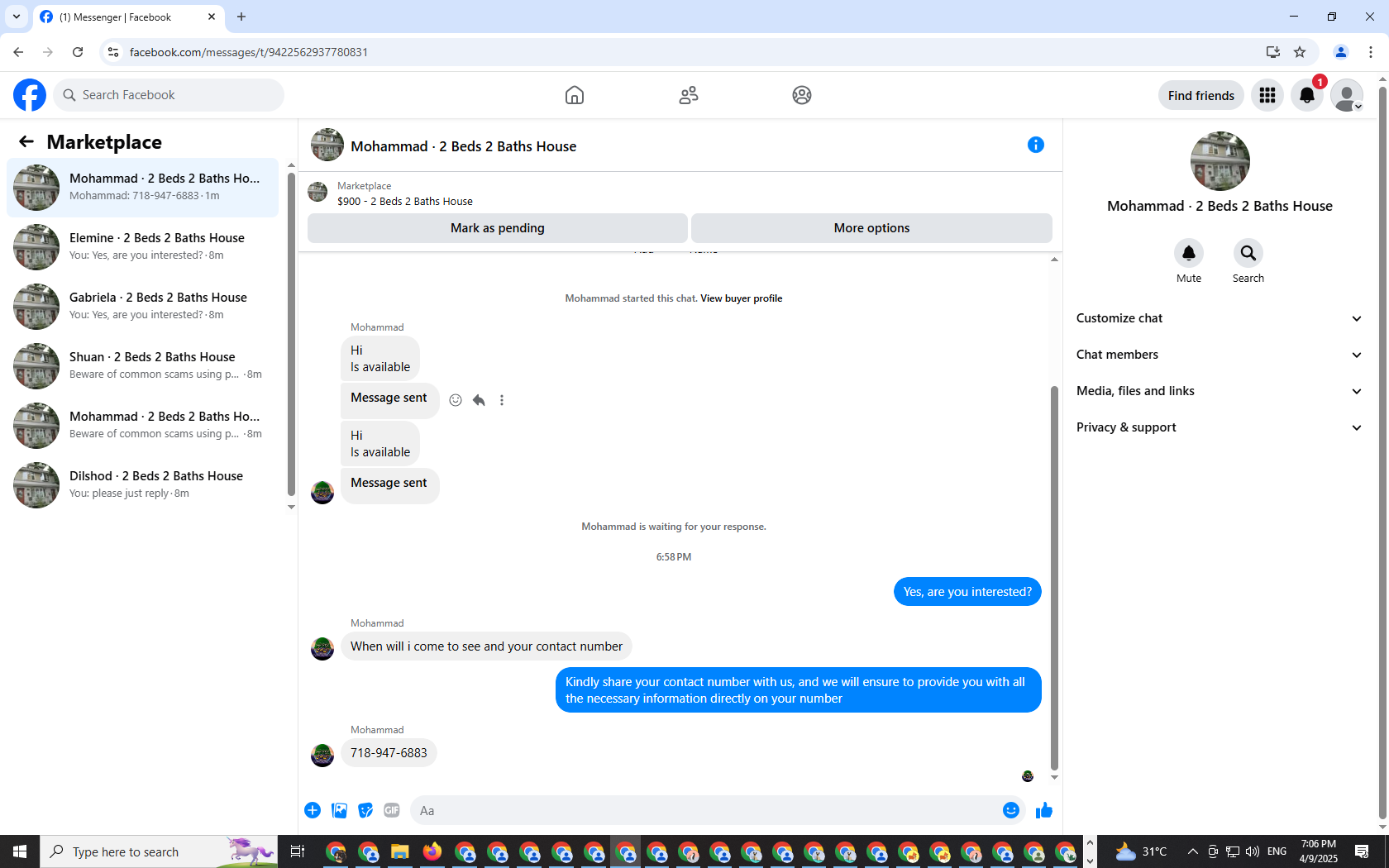Click the Find friends button

click(x=1201, y=95)
